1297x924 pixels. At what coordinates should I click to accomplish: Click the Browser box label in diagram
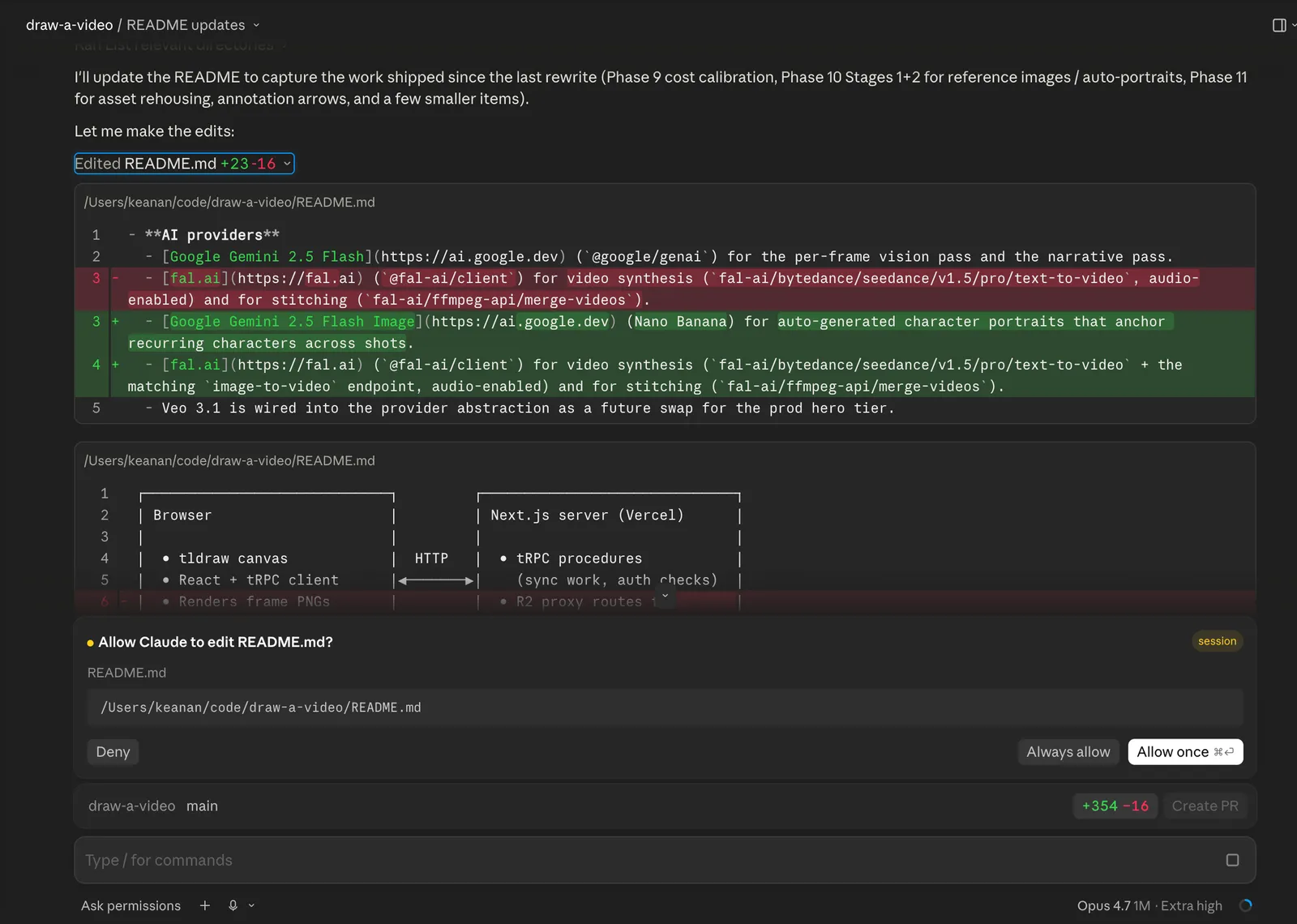(x=182, y=515)
